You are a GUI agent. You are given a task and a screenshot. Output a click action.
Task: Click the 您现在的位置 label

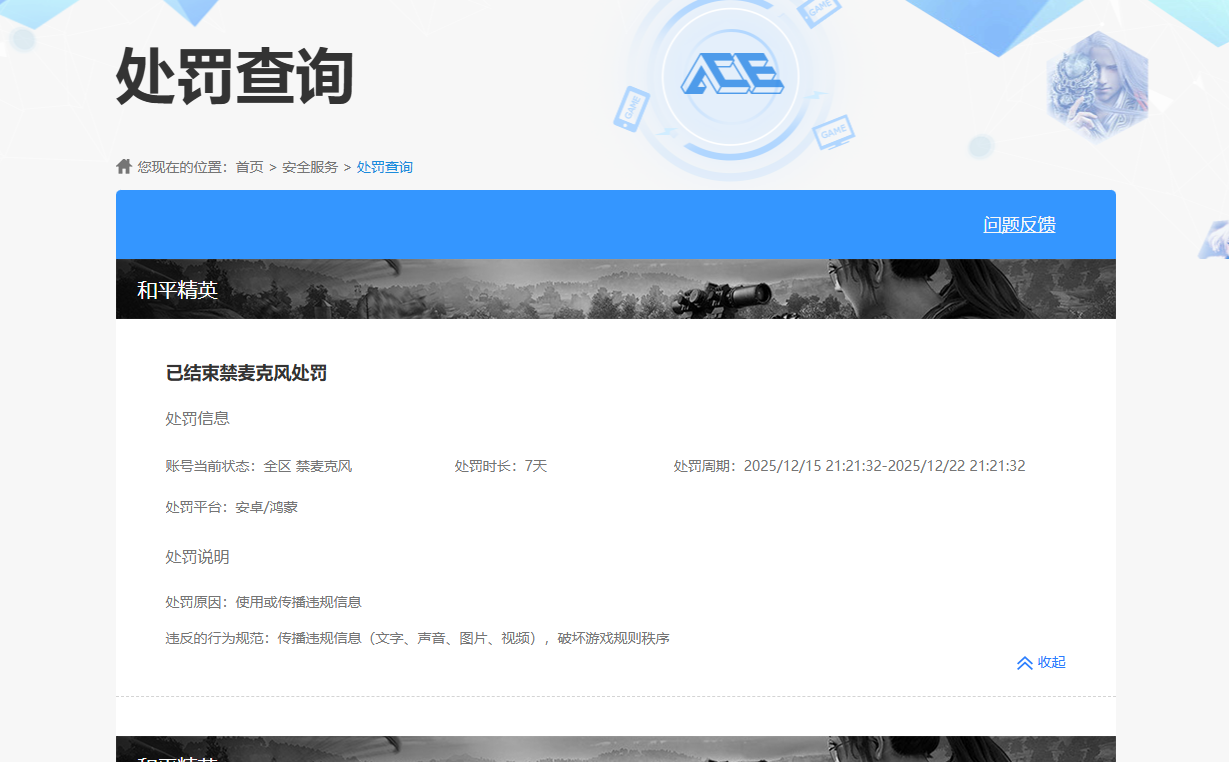click(183, 167)
